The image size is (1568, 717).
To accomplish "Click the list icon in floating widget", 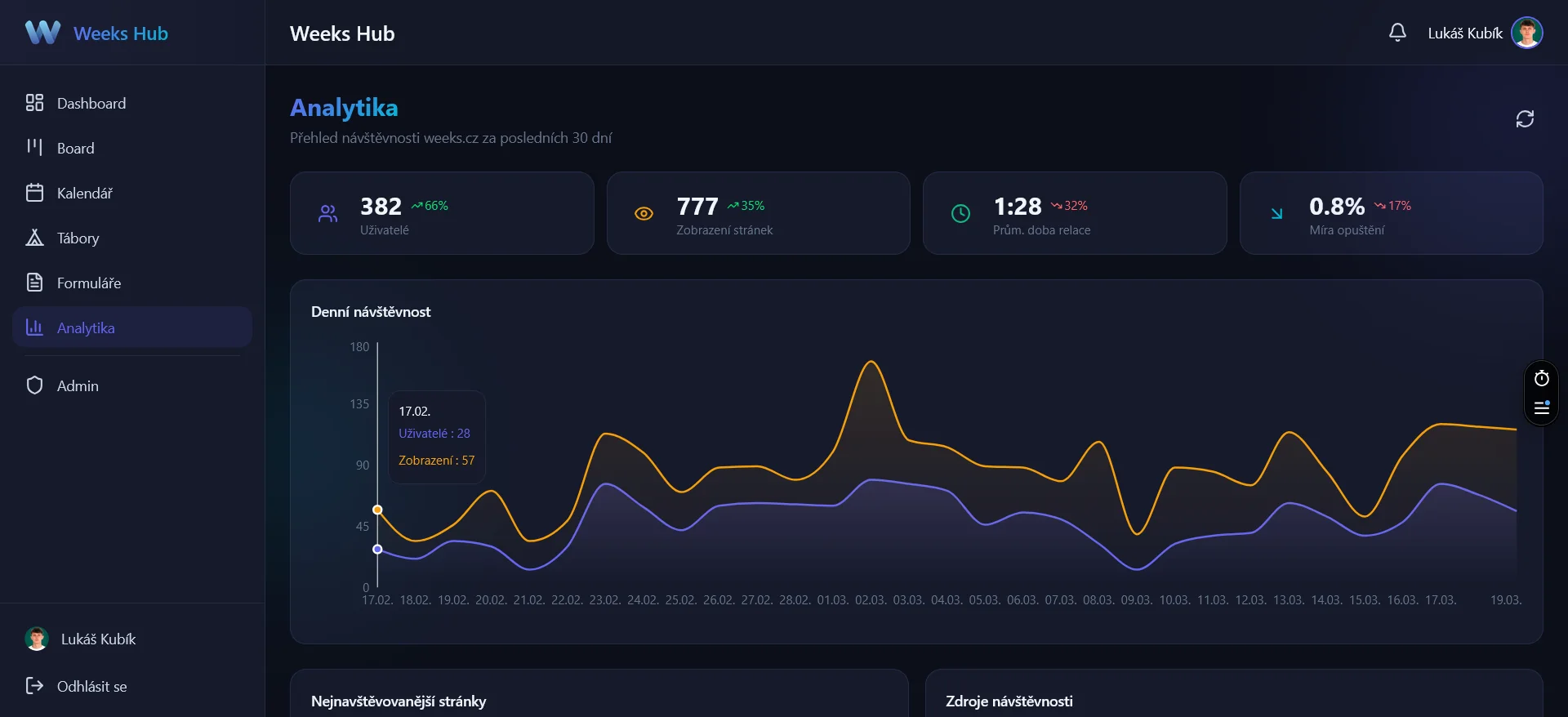I will (1542, 407).
